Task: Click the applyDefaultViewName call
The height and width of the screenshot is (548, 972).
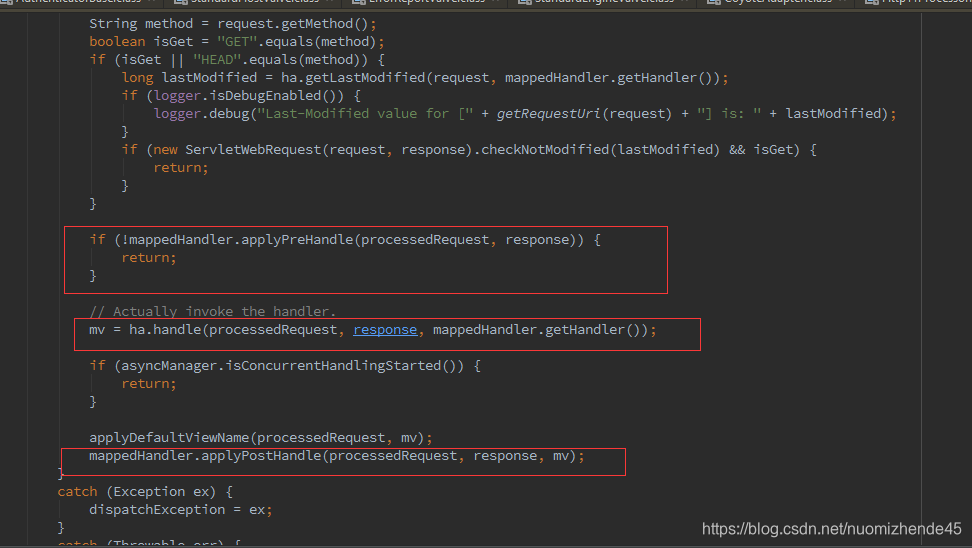Action: (x=261, y=438)
